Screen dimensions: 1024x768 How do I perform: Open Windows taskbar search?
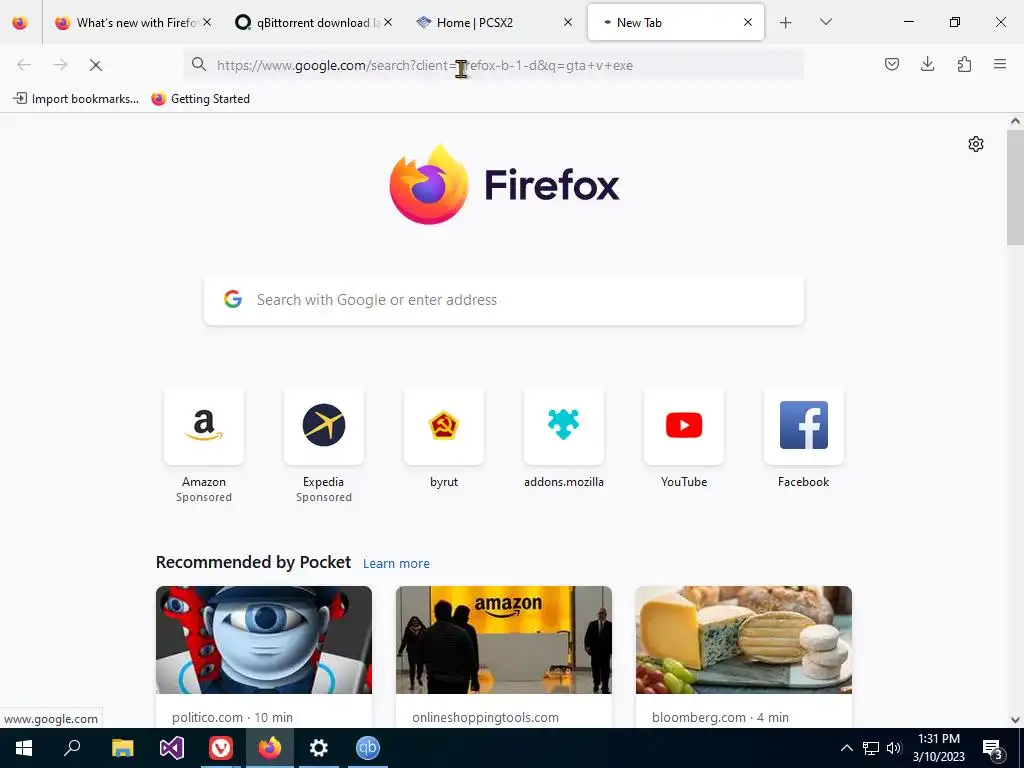pos(72,748)
